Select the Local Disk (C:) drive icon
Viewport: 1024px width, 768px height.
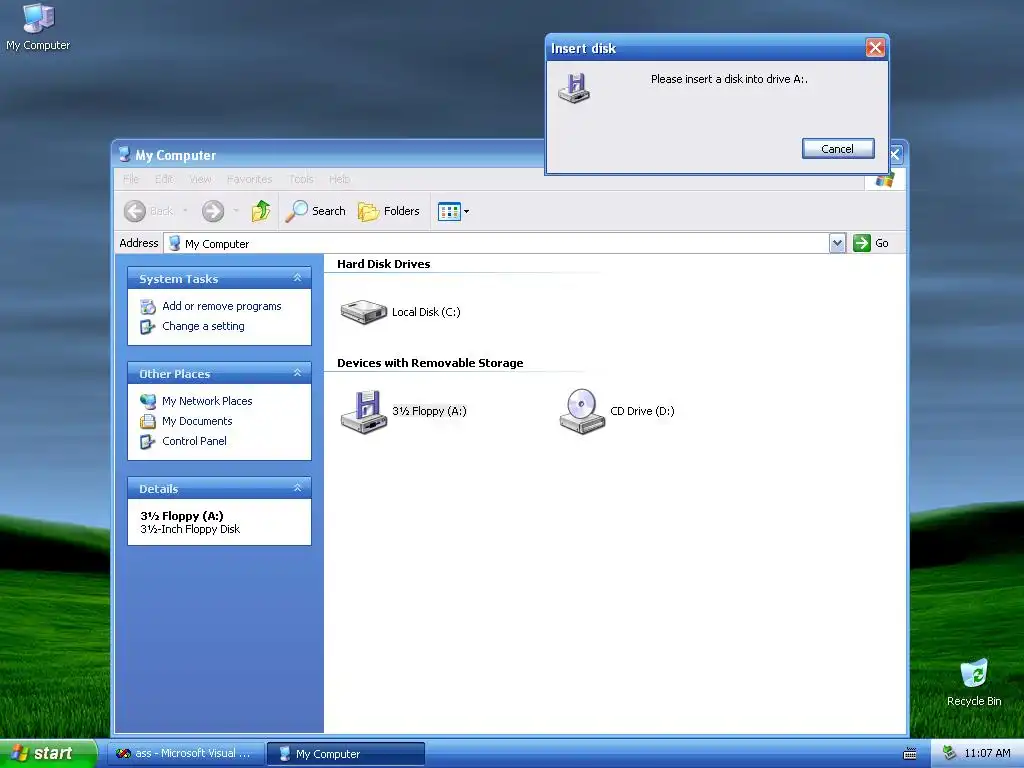click(364, 312)
